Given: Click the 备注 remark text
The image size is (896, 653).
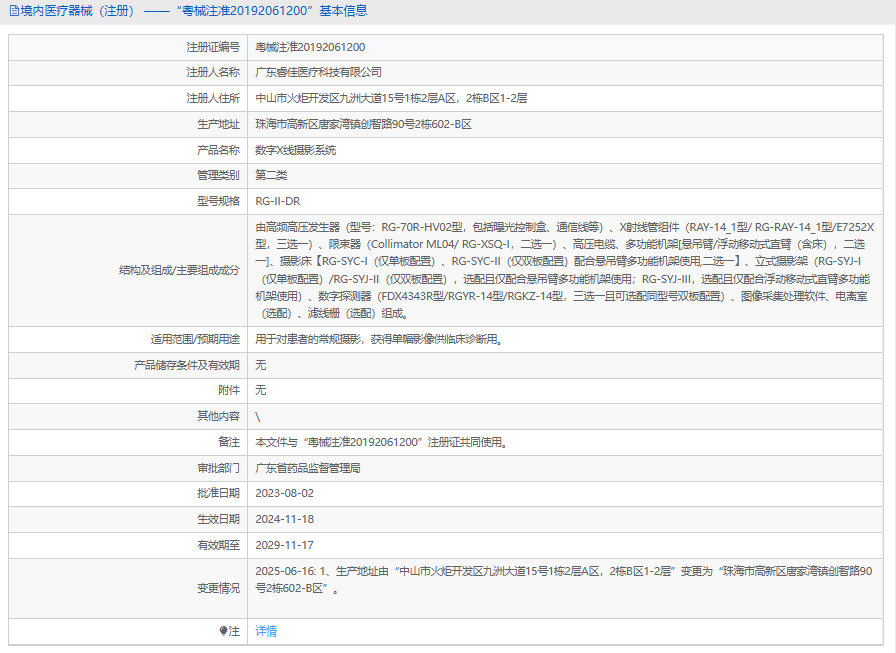Looking at the screenshot, I should [x=382, y=442].
